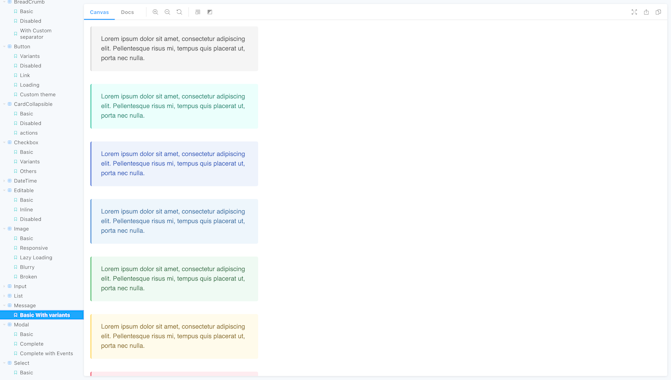This screenshot has width=671, height=380.
Task: Select the Basic With variants story
Action: (42, 315)
